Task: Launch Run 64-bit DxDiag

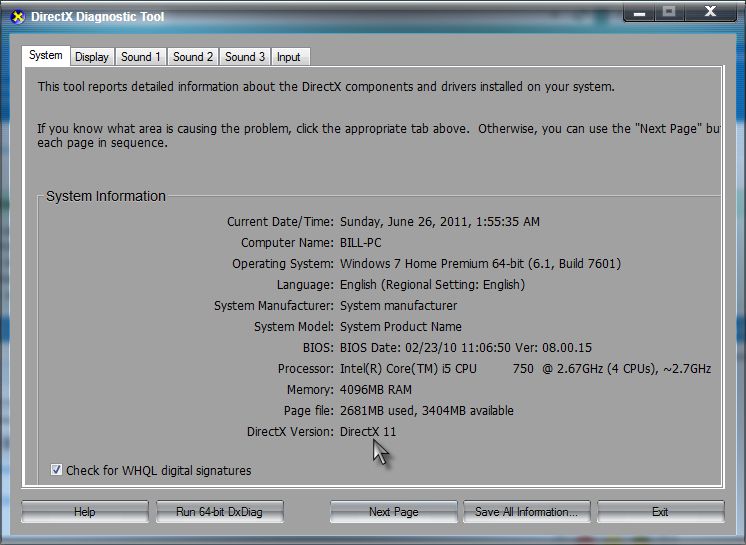Action: click(x=219, y=512)
